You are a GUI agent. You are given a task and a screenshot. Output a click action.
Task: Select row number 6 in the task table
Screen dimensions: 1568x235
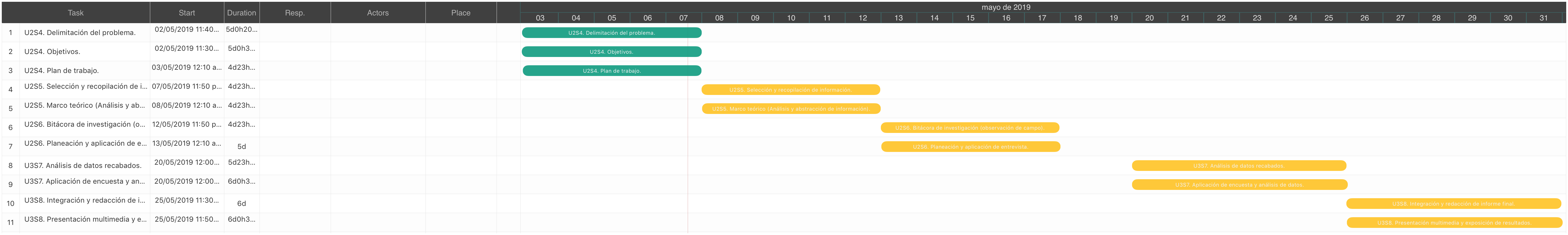(x=10, y=128)
